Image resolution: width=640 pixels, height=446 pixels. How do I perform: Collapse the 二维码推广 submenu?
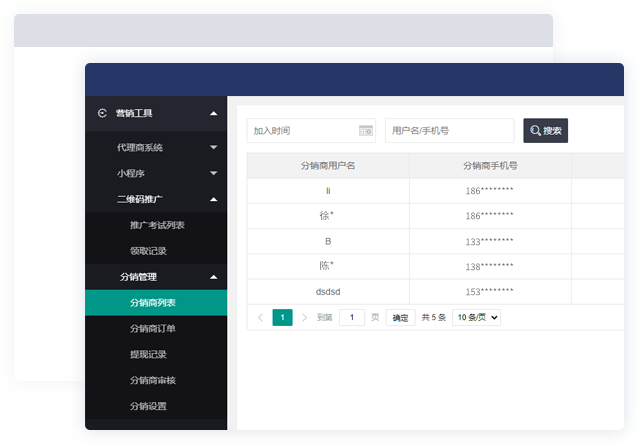pos(213,199)
